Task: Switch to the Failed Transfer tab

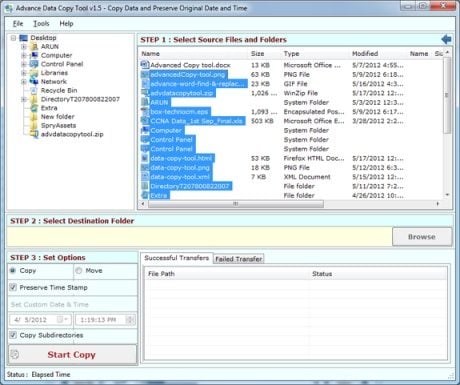Action: [239, 259]
